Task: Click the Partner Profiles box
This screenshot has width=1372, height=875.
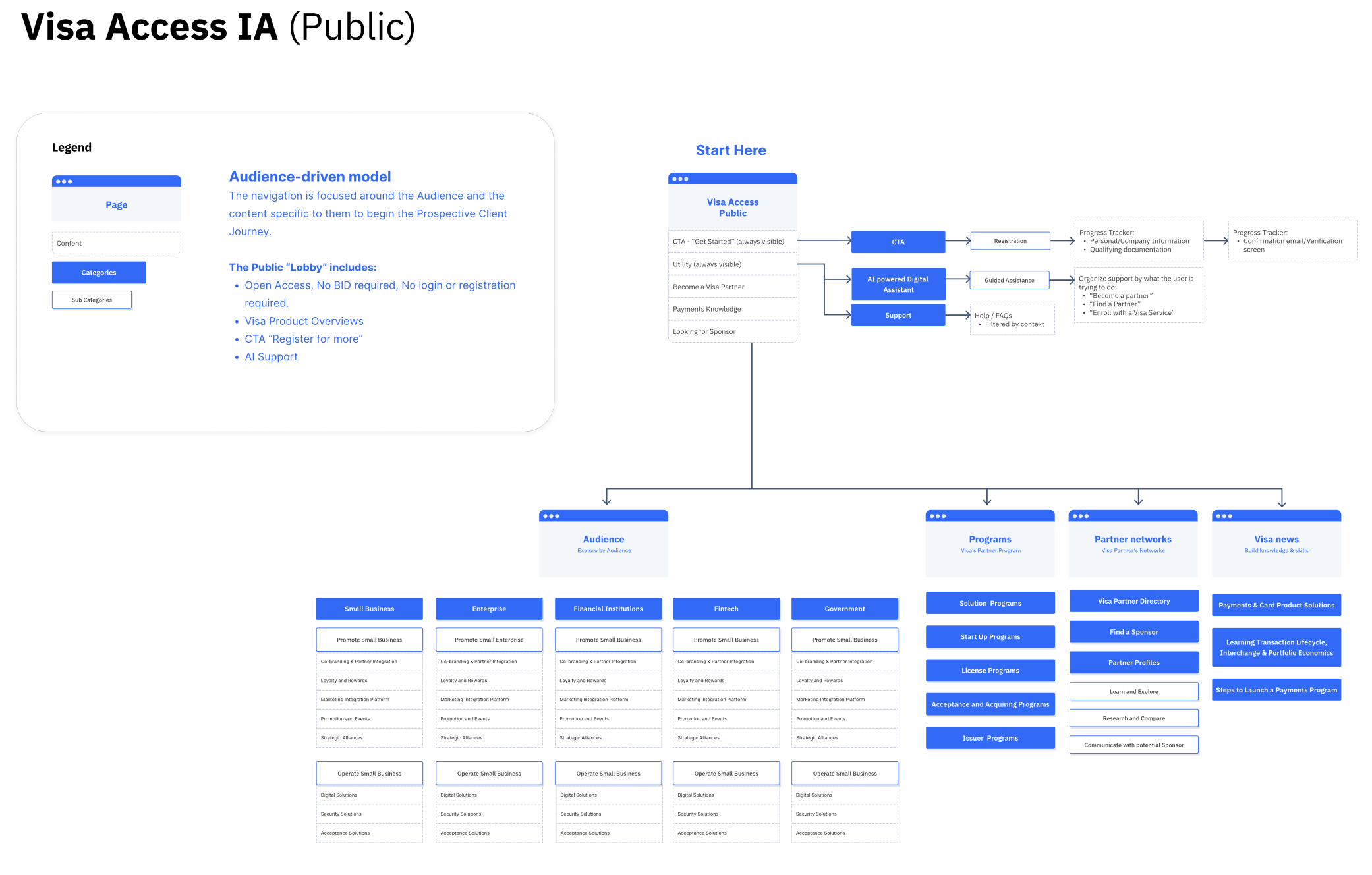Action: pyautogui.click(x=1134, y=663)
